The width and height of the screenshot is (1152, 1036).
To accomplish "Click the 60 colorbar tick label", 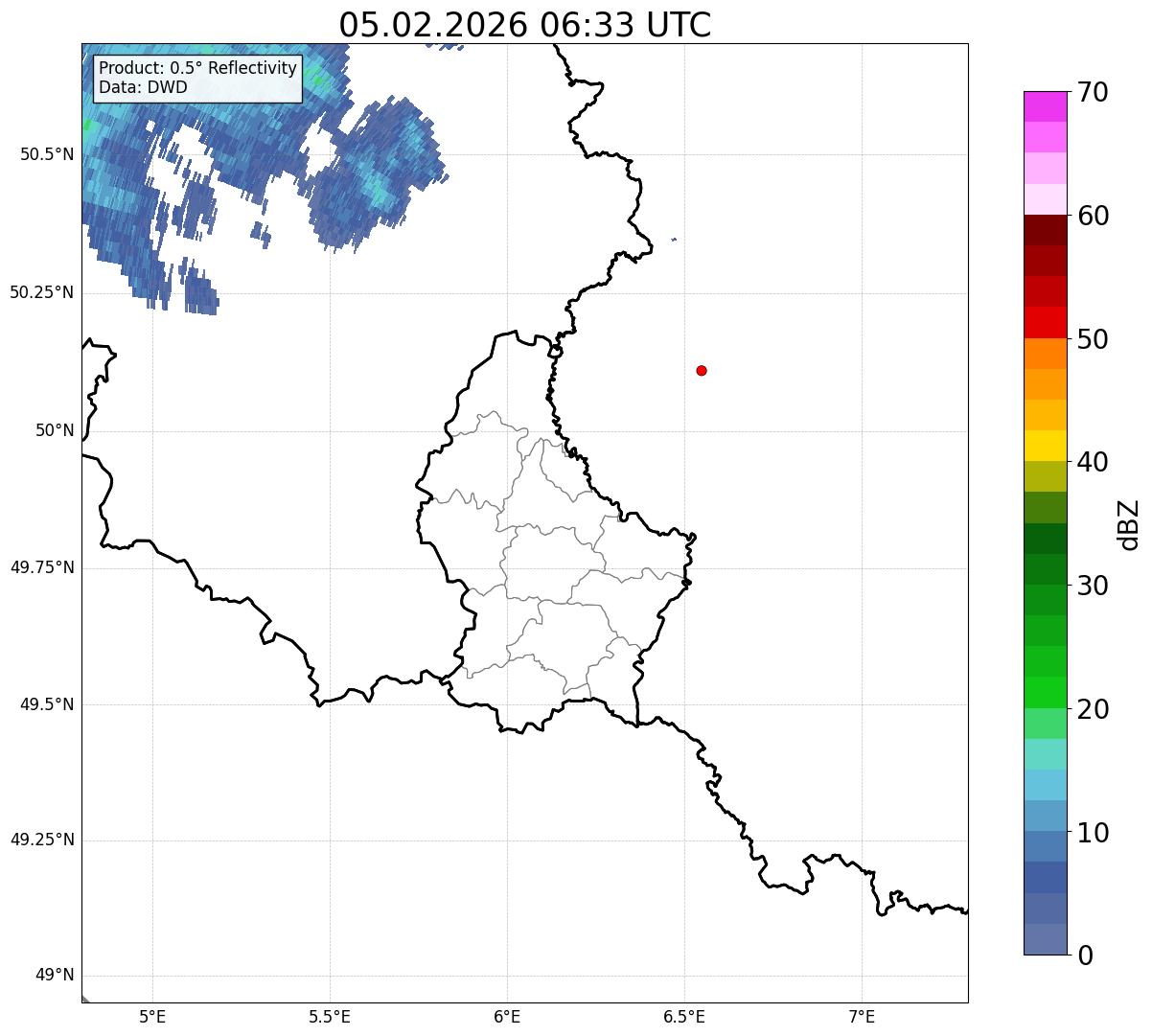I will [1093, 216].
